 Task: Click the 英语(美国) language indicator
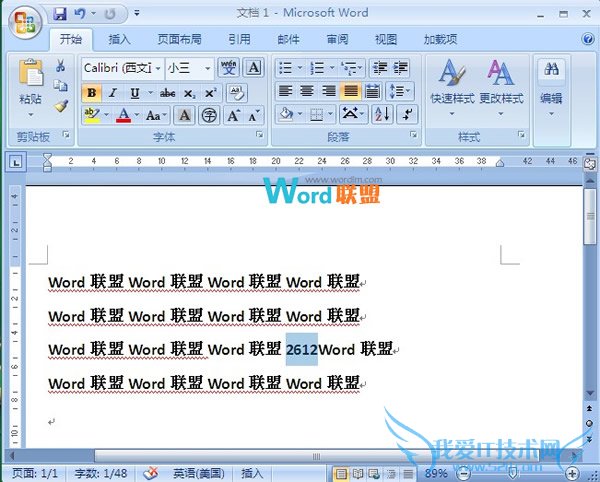[199, 473]
